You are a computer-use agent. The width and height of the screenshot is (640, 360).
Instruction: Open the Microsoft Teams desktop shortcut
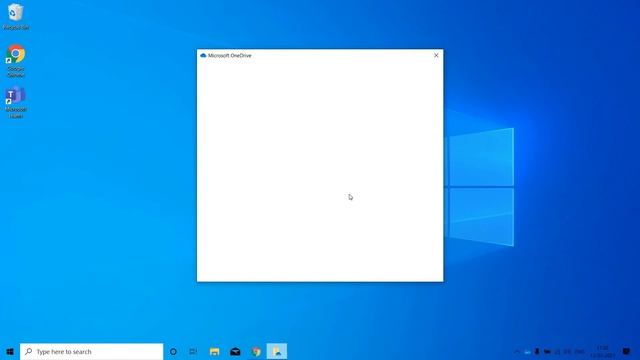(16, 102)
